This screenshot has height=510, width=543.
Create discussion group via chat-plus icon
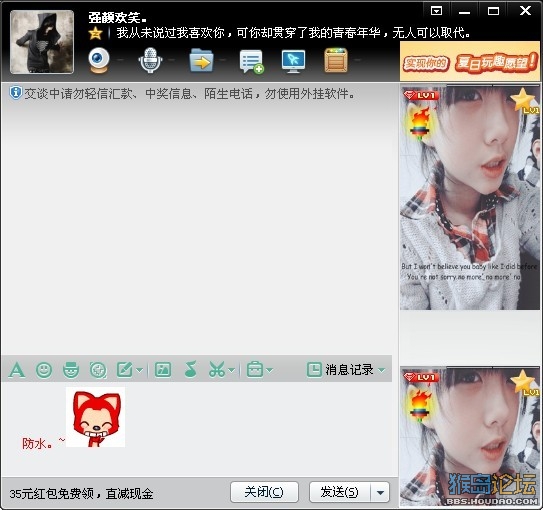pos(251,61)
